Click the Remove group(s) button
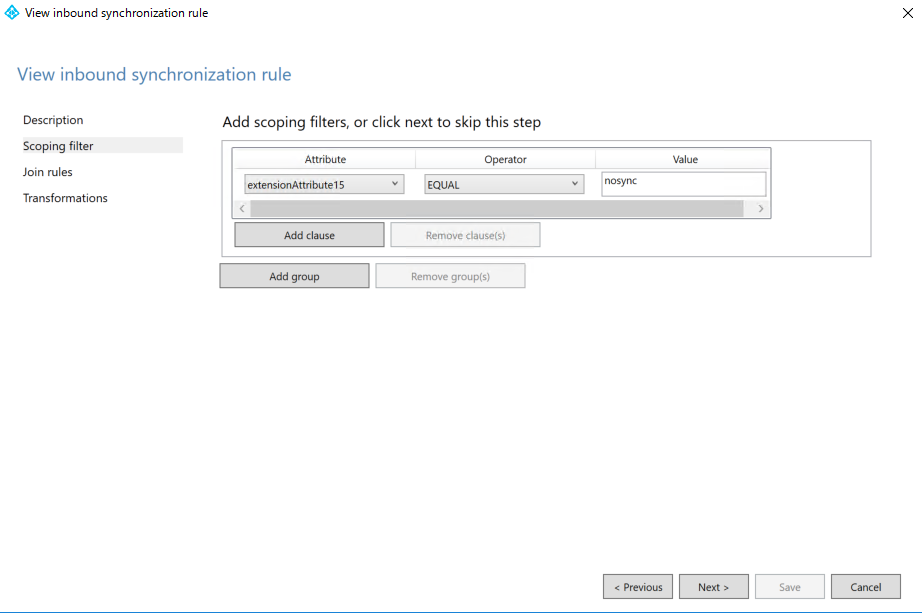The height and width of the screenshot is (614, 922). (x=450, y=275)
